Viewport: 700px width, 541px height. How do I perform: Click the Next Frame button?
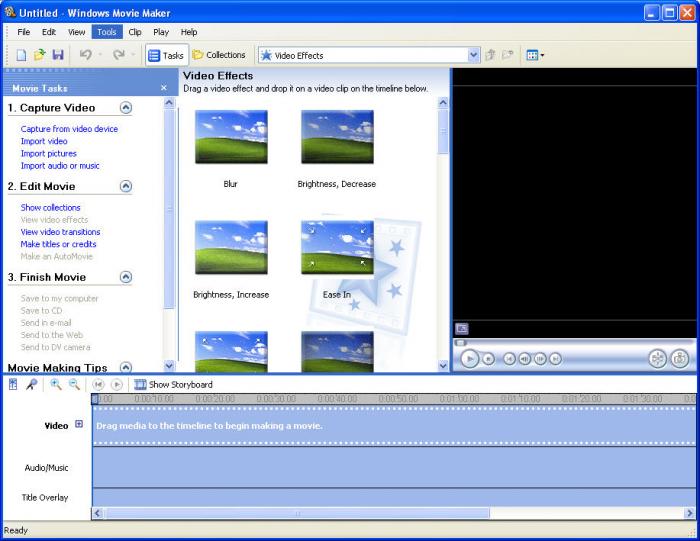(540, 359)
